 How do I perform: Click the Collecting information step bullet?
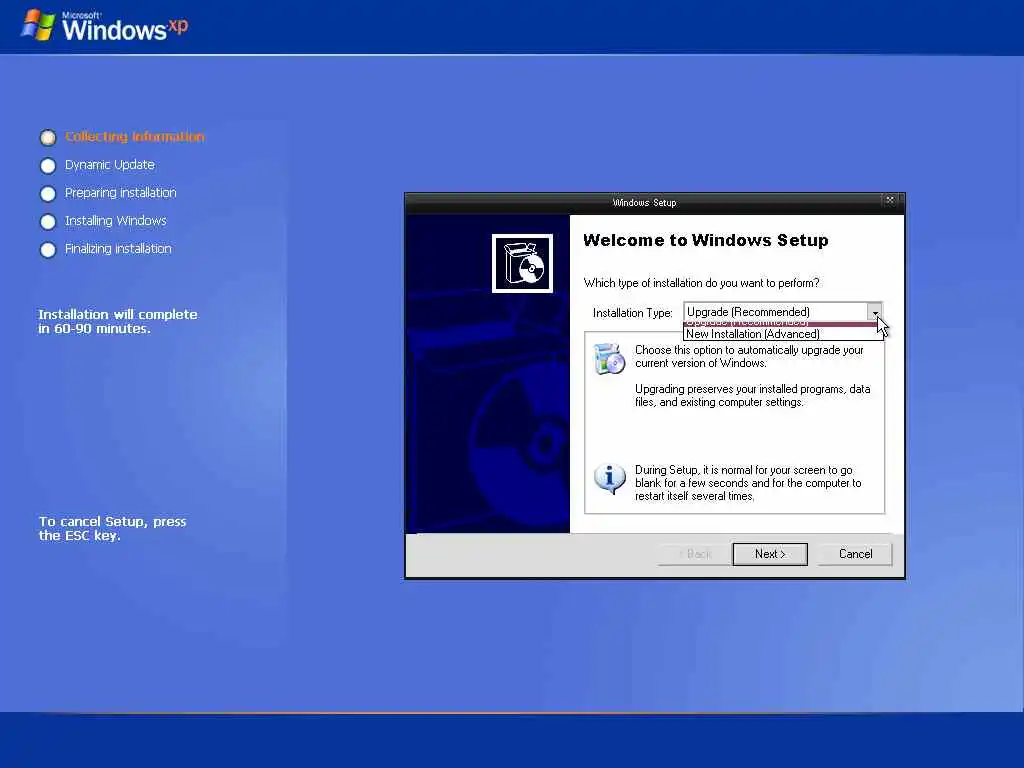[48, 137]
